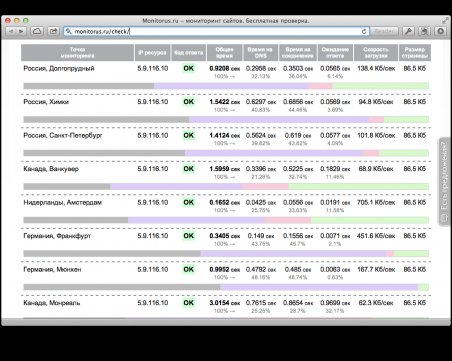Go forward with Safari's forward arrow
This screenshot has width=452, height=361.
click(21, 31)
